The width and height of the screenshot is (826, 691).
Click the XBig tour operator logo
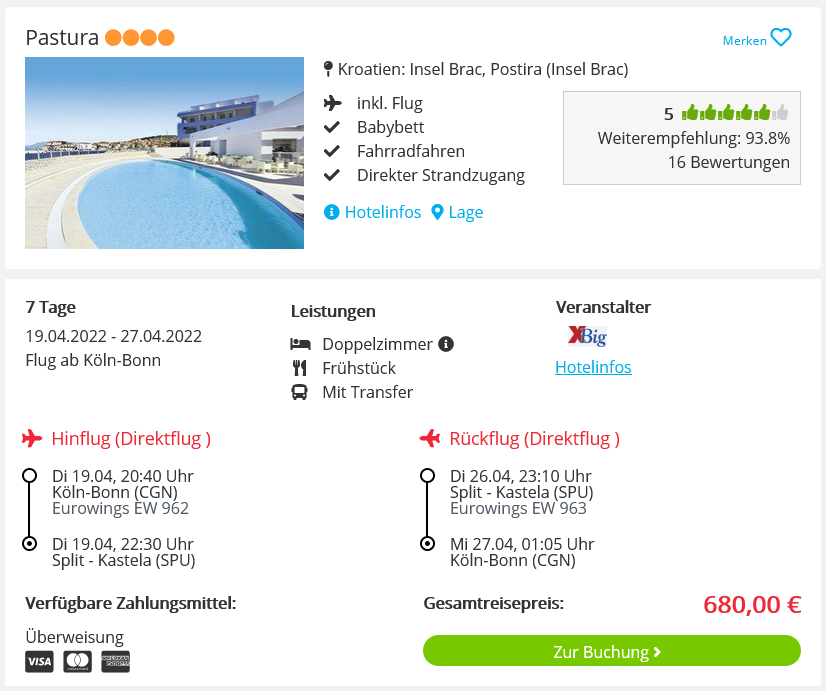tap(587, 336)
